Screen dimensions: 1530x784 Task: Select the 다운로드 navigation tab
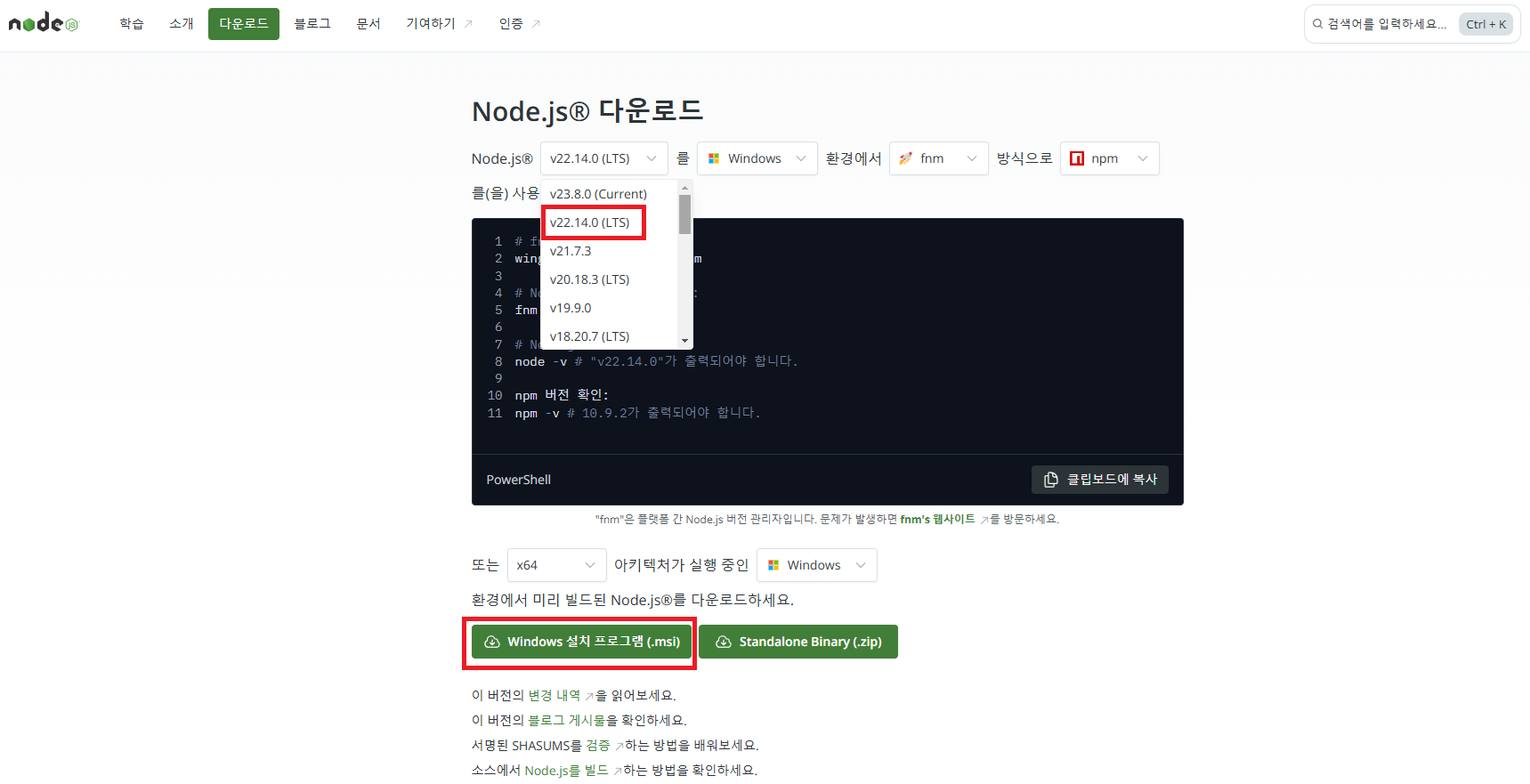244,24
